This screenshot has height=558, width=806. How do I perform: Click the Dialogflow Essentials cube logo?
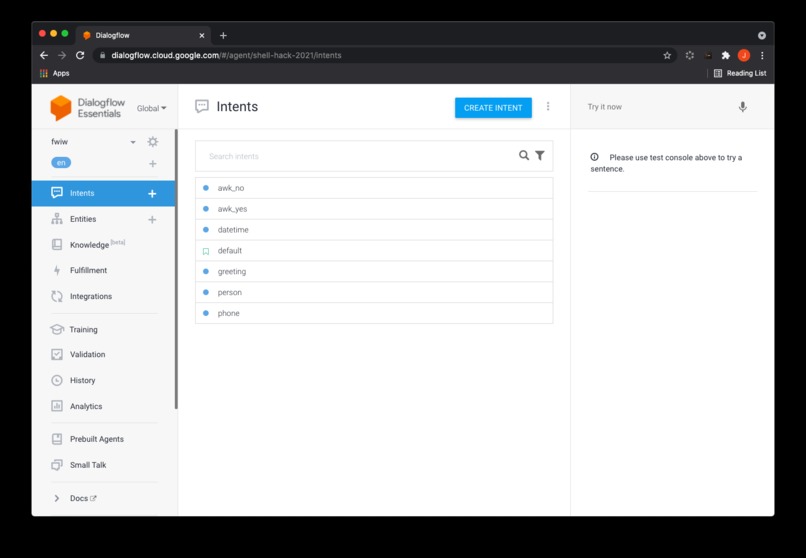click(61, 108)
